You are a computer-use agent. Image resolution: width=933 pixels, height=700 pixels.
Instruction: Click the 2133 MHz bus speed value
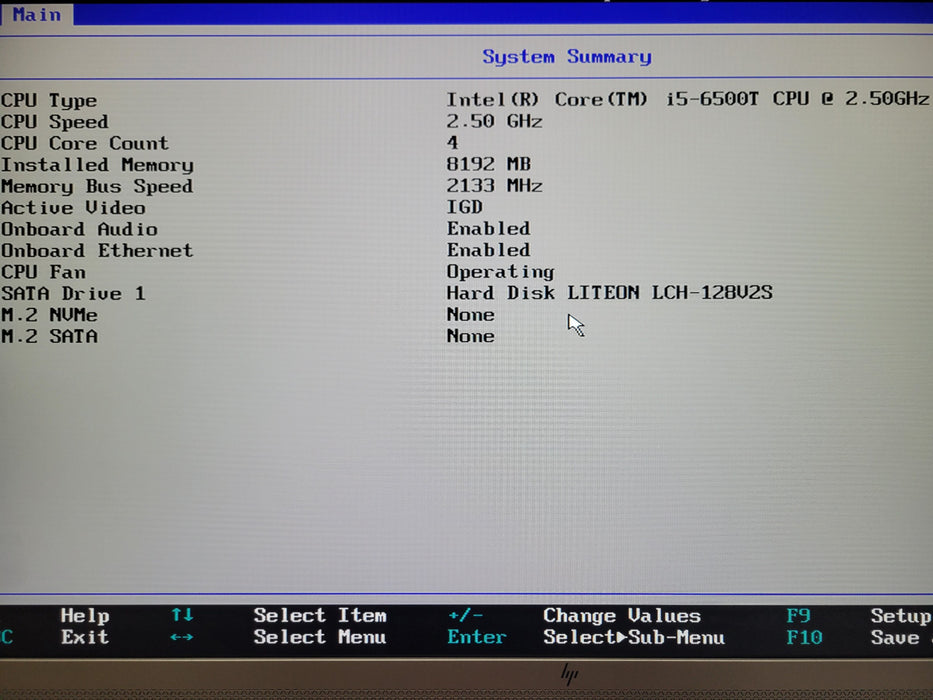point(494,186)
